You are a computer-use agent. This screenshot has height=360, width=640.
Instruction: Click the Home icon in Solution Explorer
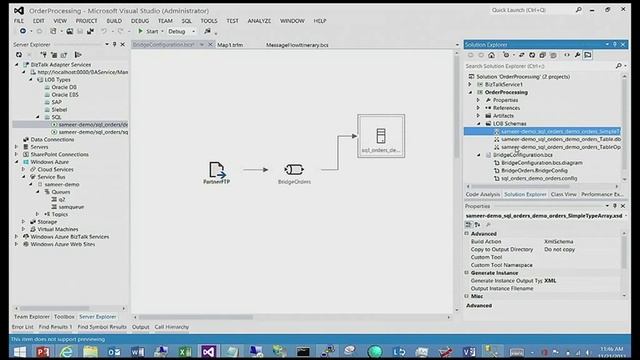[x=491, y=55]
